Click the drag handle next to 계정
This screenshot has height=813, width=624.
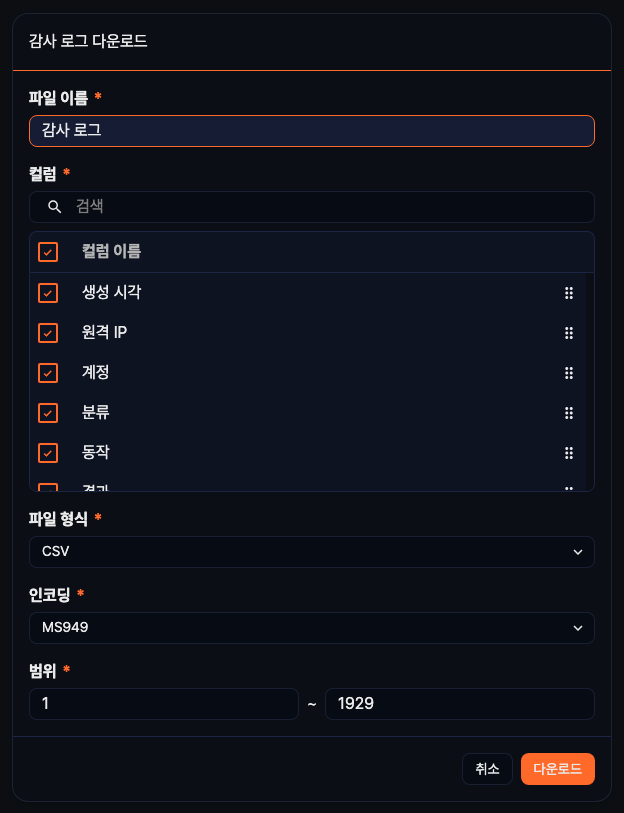click(568, 373)
